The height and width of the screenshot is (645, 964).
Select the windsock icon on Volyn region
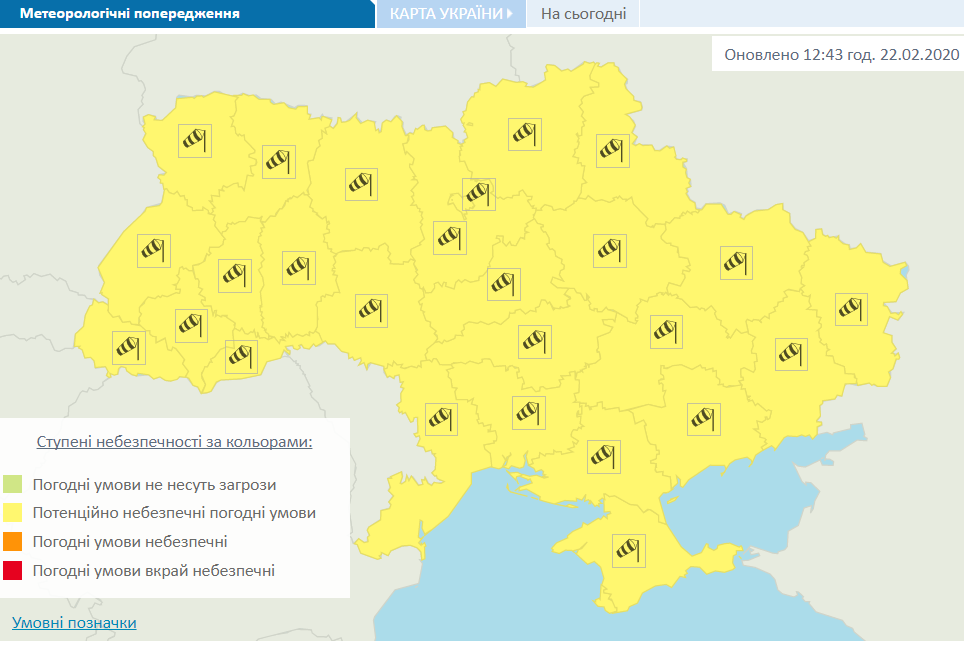coord(193,140)
